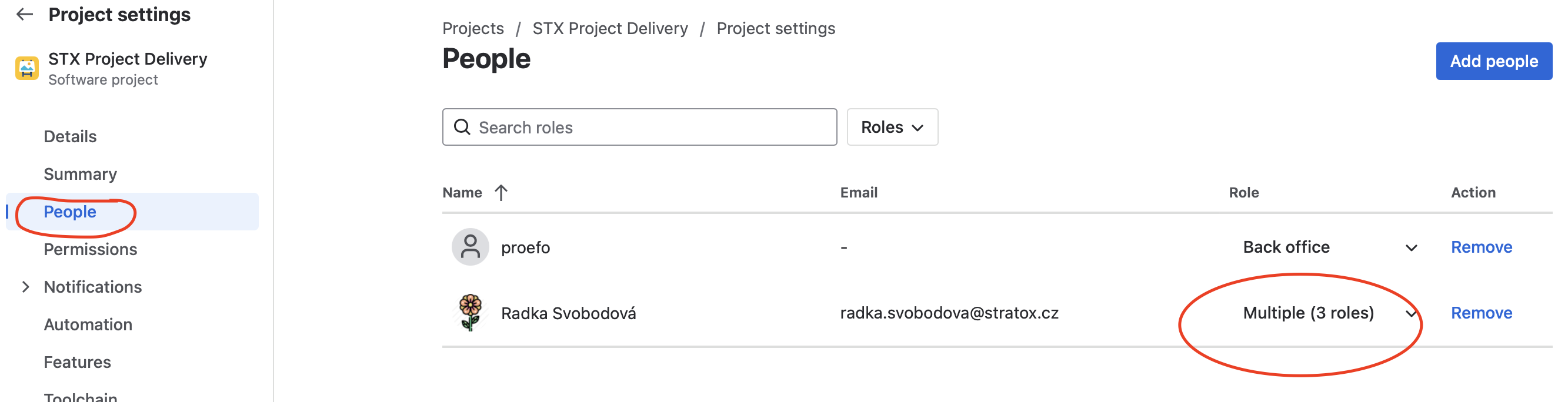This screenshot has height=402, width=1568.
Task: Open the Features settings page
Action: tap(77, 361)
